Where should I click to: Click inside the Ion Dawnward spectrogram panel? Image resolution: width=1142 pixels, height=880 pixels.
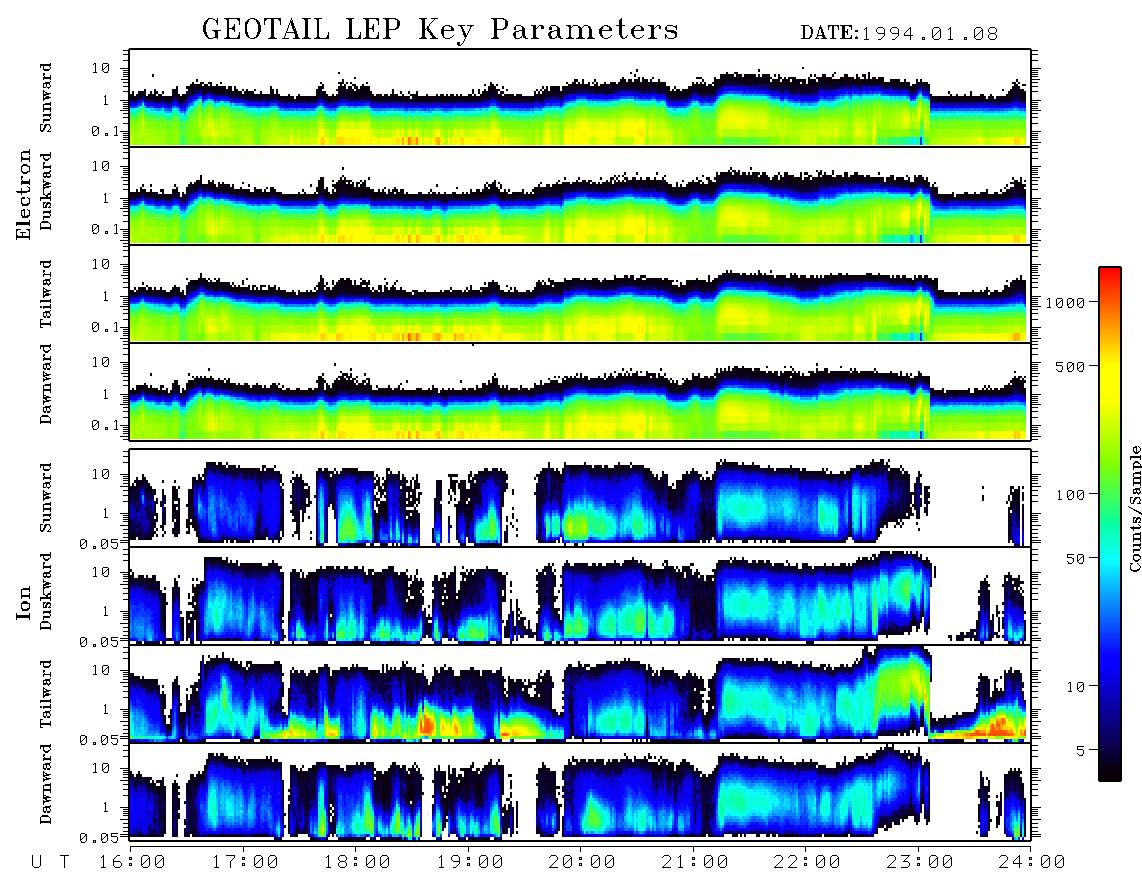580,791
